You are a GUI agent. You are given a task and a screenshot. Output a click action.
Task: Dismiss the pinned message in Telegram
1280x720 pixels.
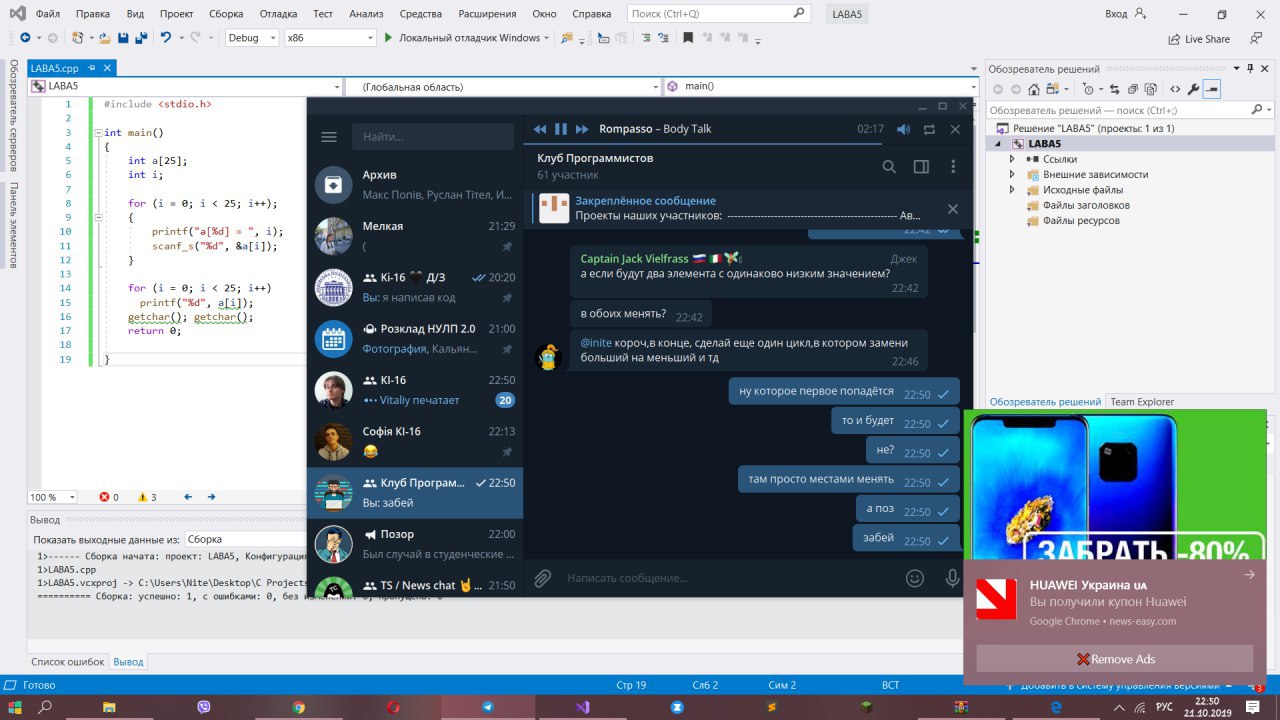953,209
